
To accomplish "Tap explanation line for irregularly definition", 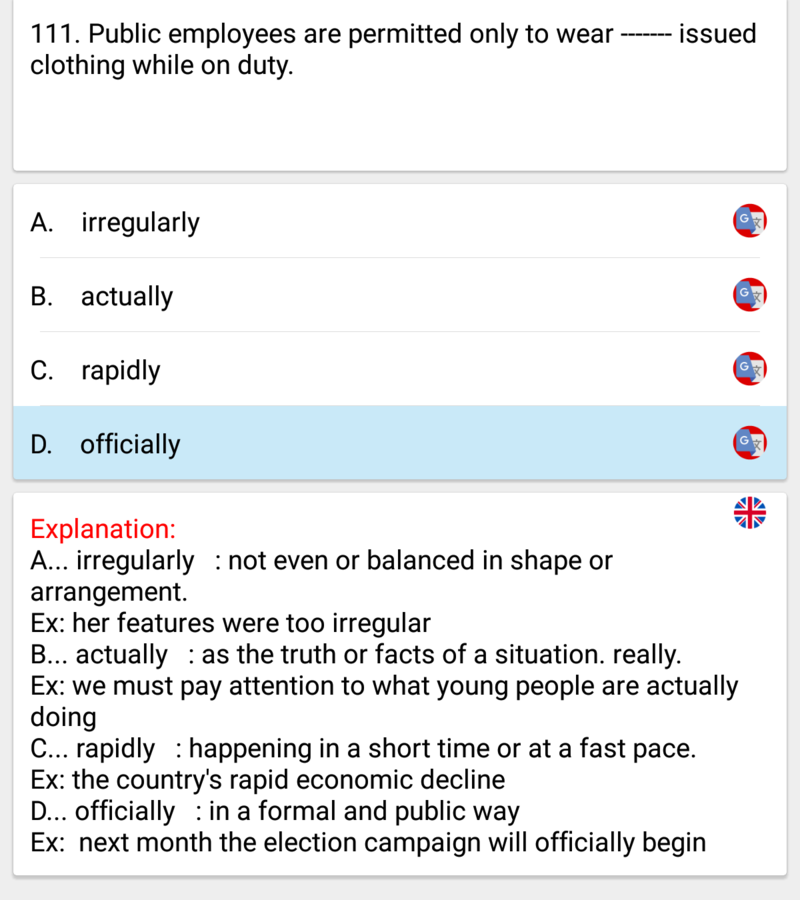I will [321, 576].
